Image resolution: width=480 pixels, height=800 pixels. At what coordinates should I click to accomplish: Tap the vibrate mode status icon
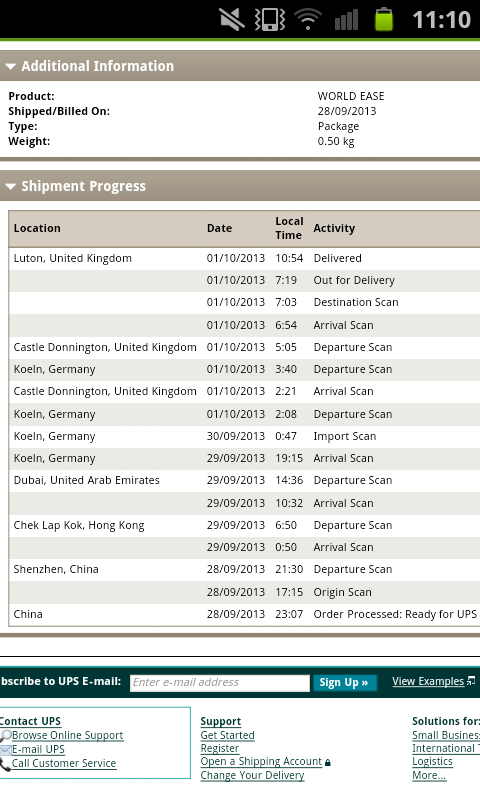coord(270,20)
